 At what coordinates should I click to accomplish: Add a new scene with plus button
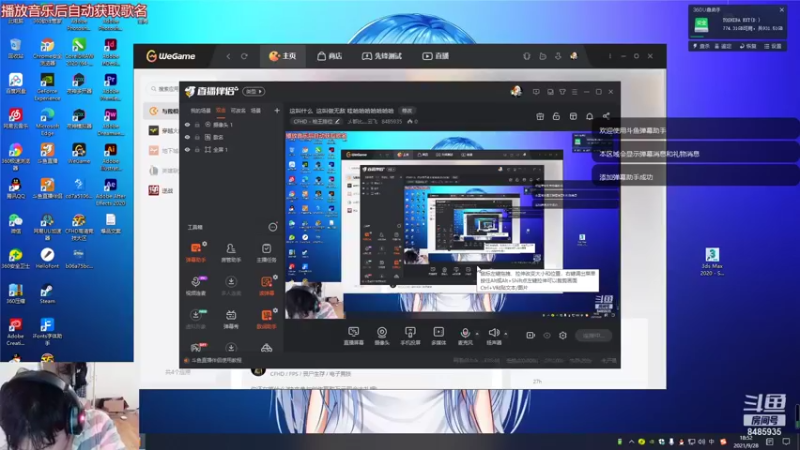[277, 110]
